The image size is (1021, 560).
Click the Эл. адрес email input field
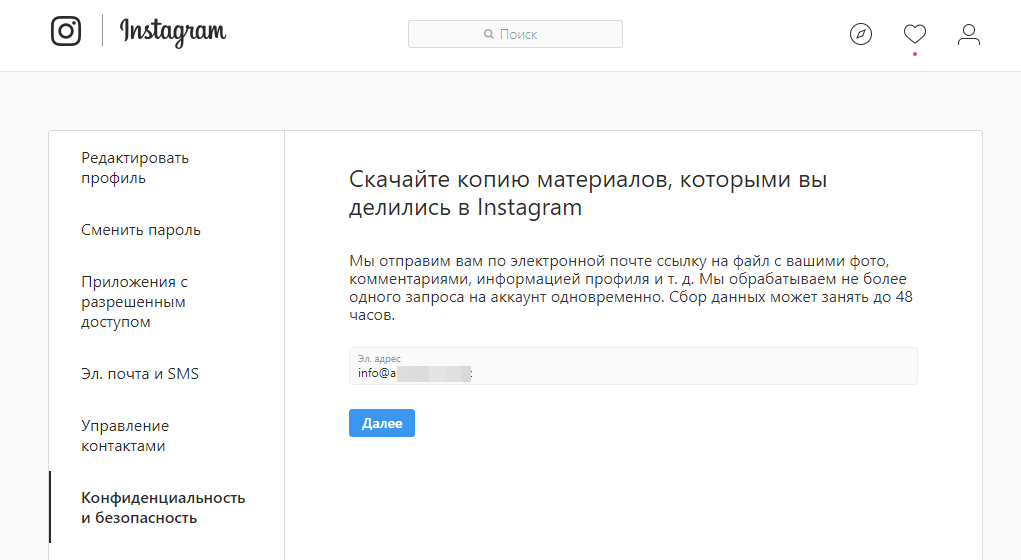point(633,366)
